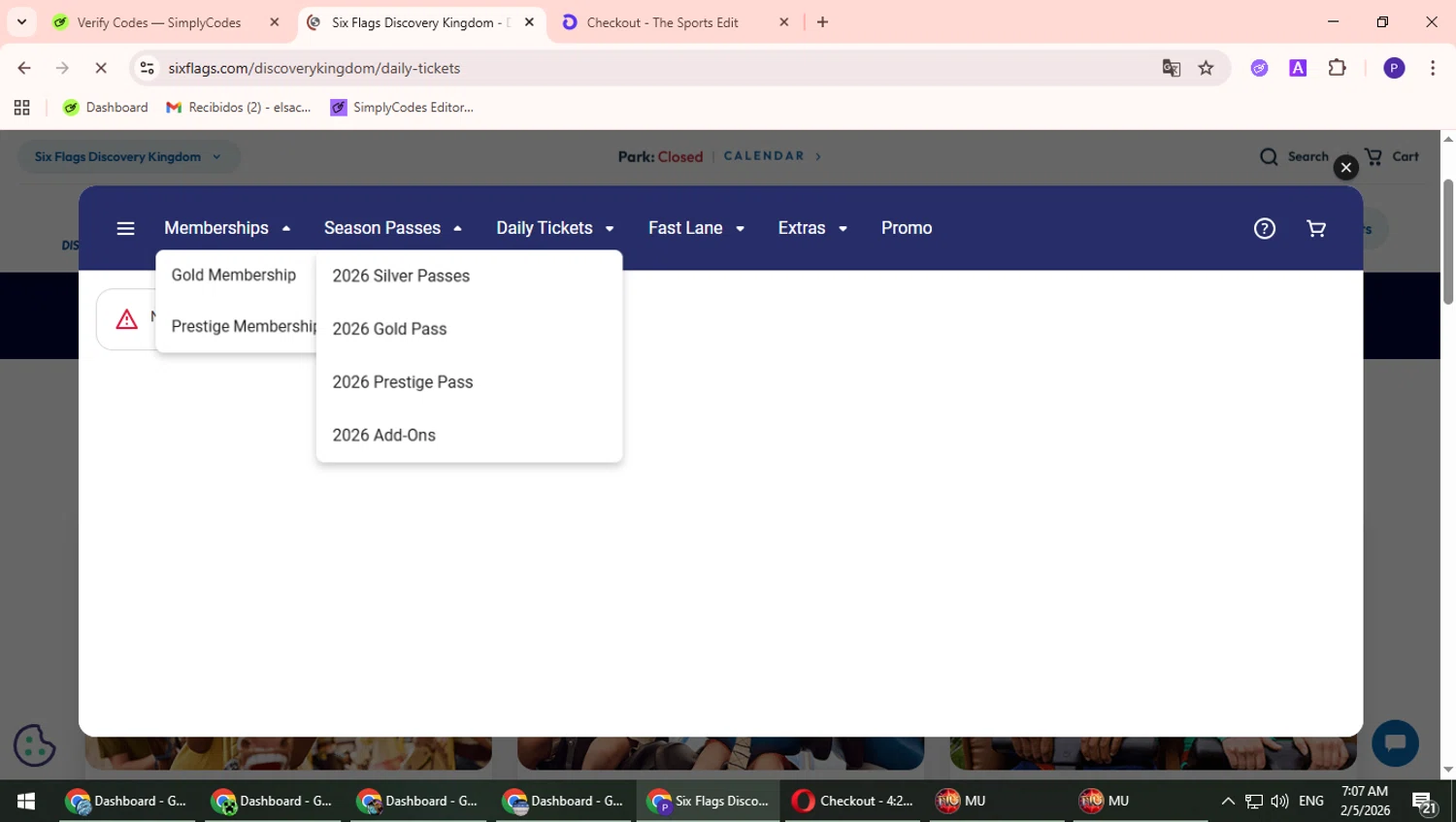Viewport: 1456px width, 822px height.
Task: Open the park CALENDAR link
Action: tap(773, 155)
